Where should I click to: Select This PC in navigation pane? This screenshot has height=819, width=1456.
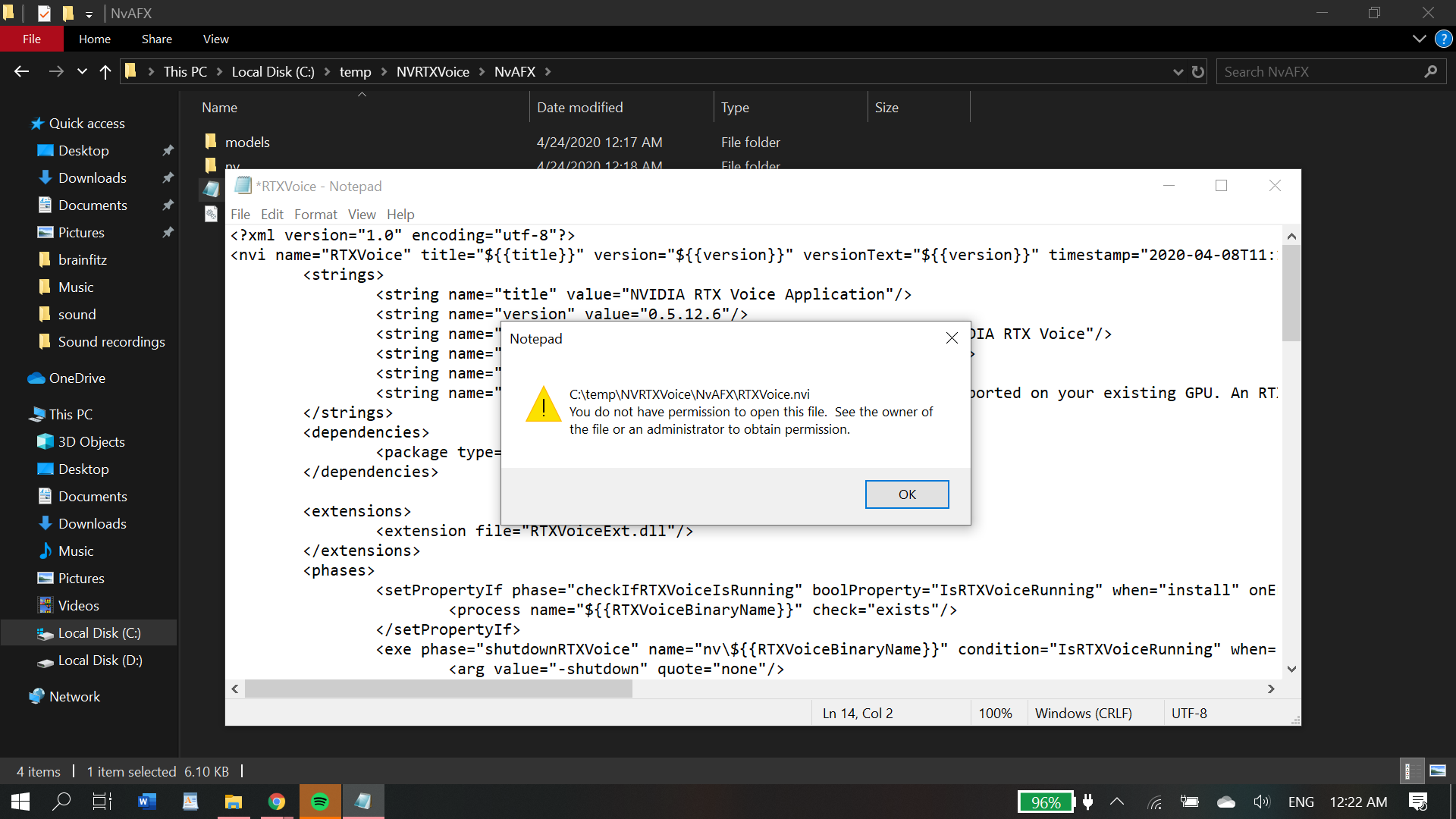tap(71, 414)
